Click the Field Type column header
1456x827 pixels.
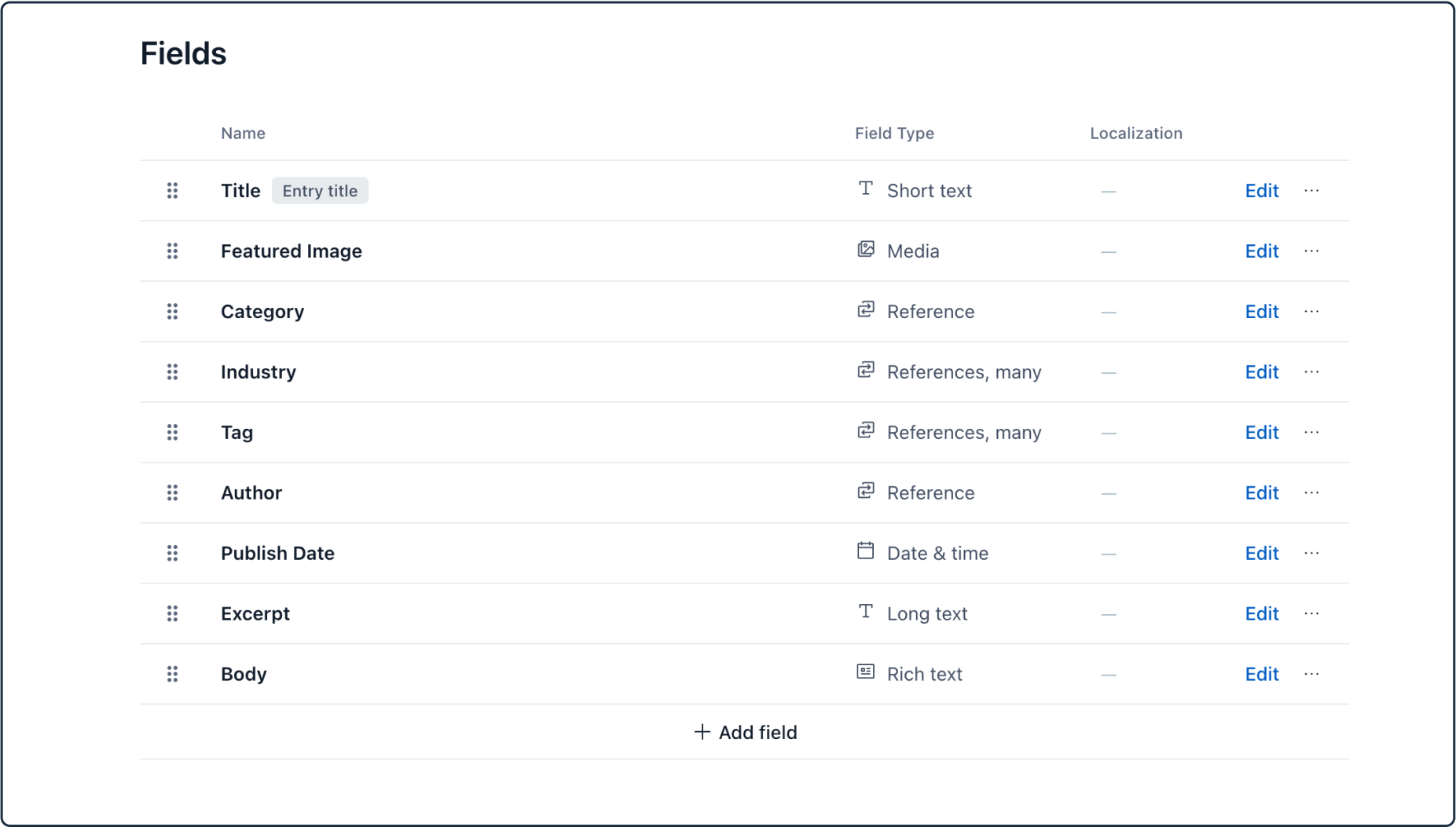pyautogui.click(x=894, y=133)
